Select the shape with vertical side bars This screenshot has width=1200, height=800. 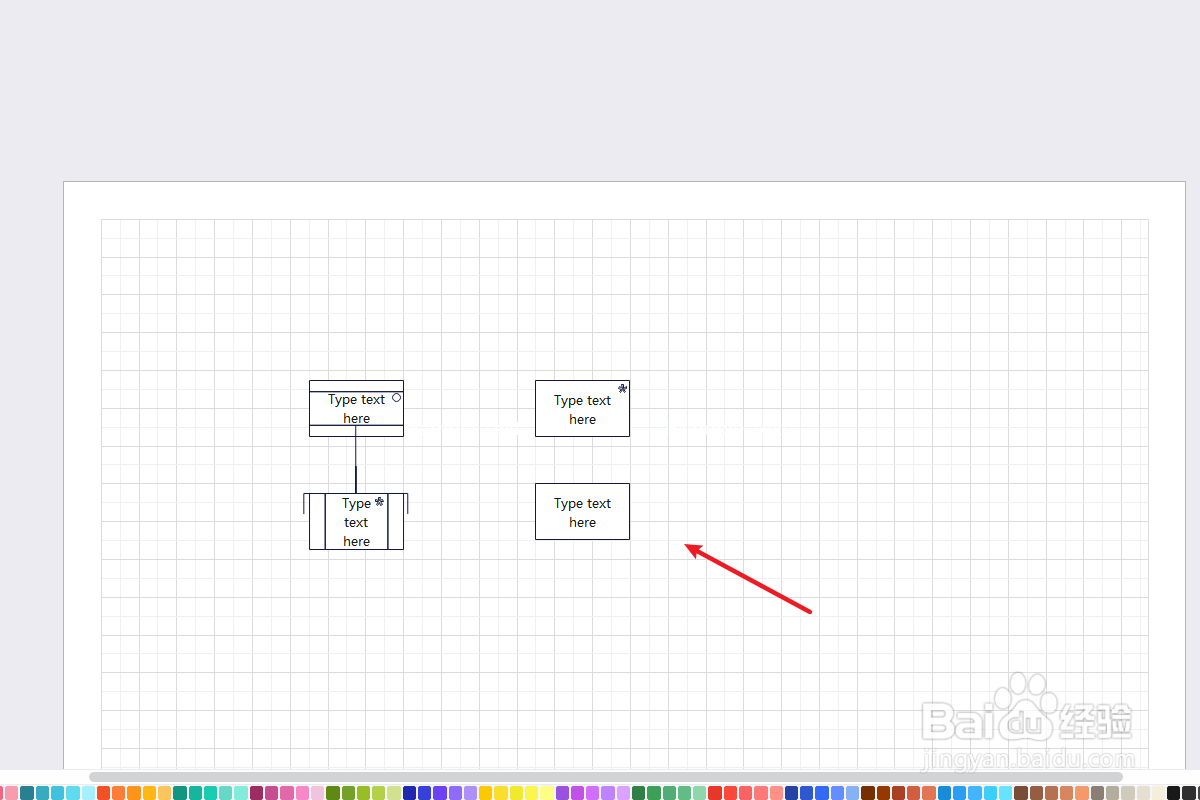(356, 521)
